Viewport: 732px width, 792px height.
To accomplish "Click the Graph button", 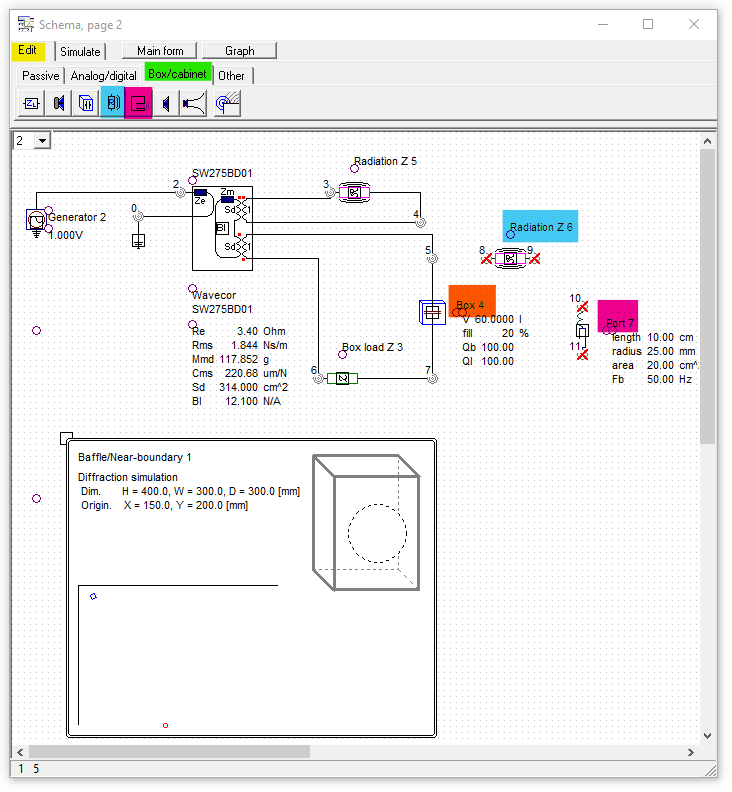I will pos(239,50).
